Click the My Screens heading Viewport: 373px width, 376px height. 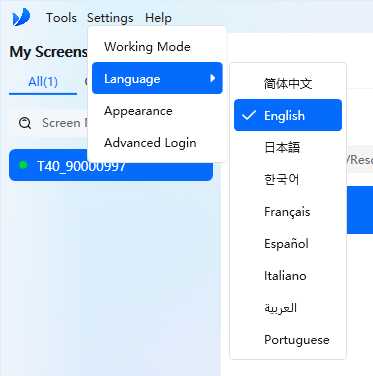49,52
